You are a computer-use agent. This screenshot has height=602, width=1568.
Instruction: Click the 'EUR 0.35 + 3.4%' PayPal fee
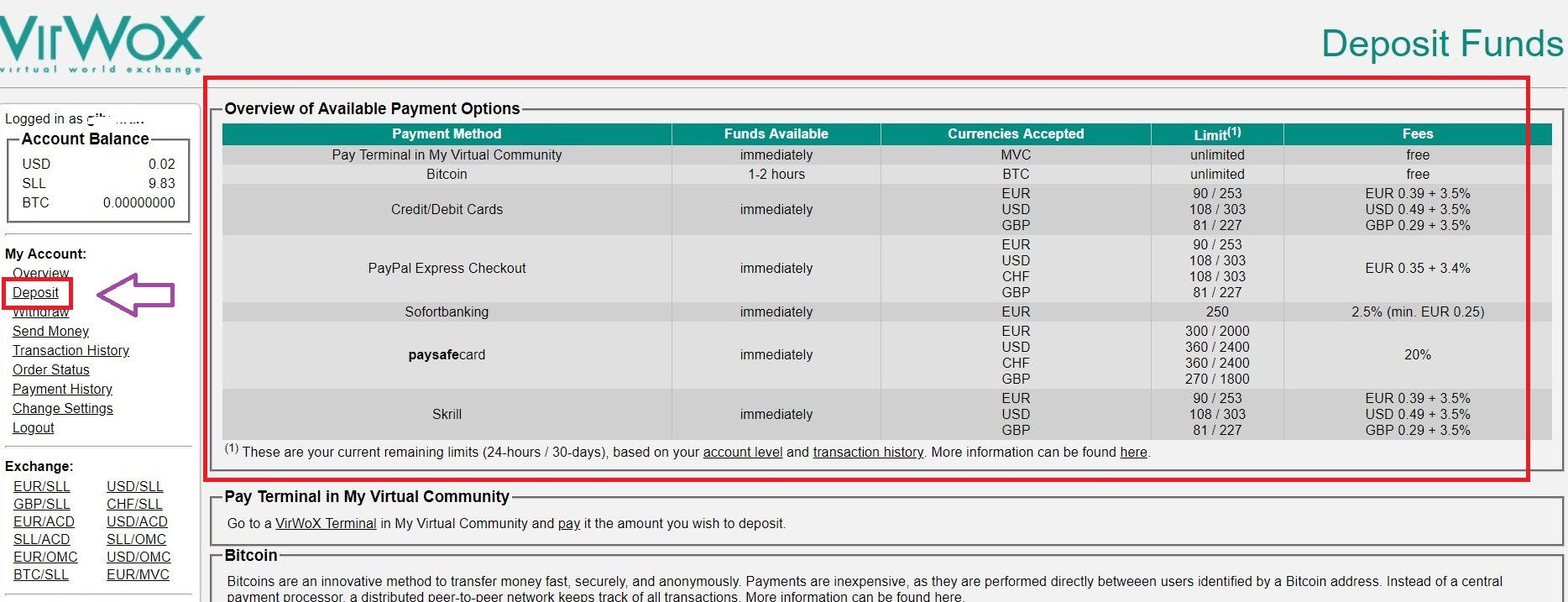[1418, 268]
